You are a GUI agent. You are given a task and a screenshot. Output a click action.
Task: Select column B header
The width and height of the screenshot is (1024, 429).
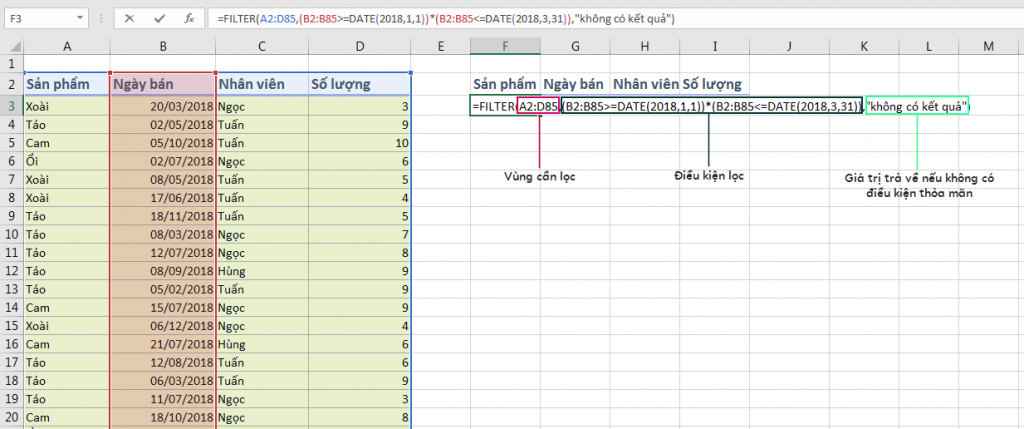(163, 47)
